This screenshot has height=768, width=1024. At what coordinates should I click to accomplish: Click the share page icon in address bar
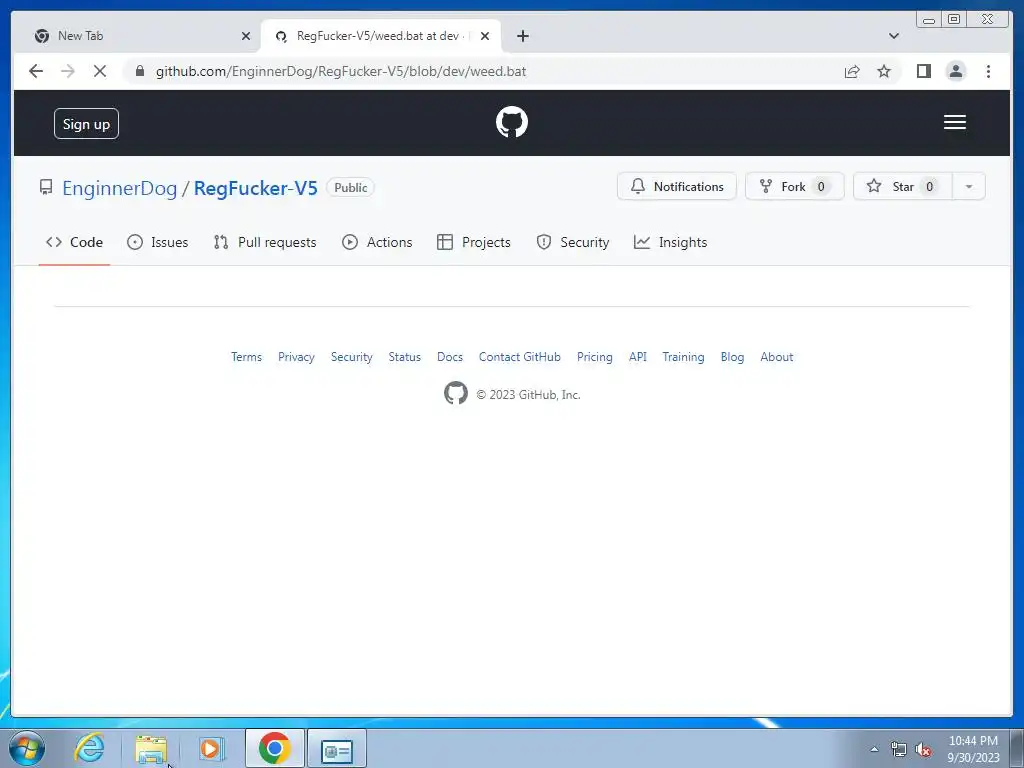(852, 71)
